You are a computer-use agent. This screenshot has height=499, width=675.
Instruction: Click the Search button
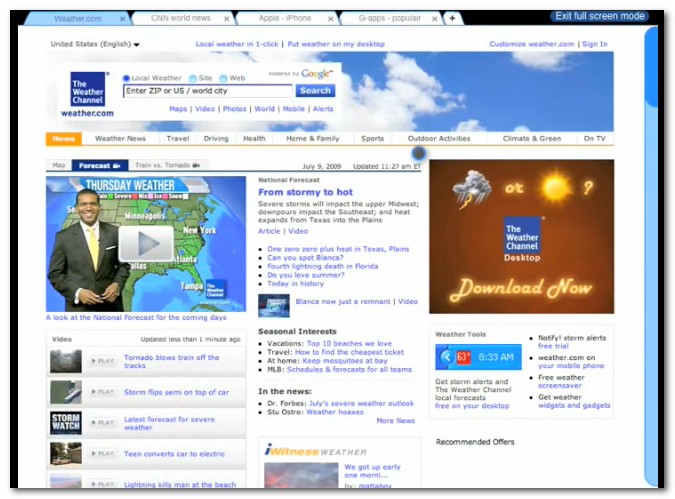pyautogui.click(x=315, y=91)
